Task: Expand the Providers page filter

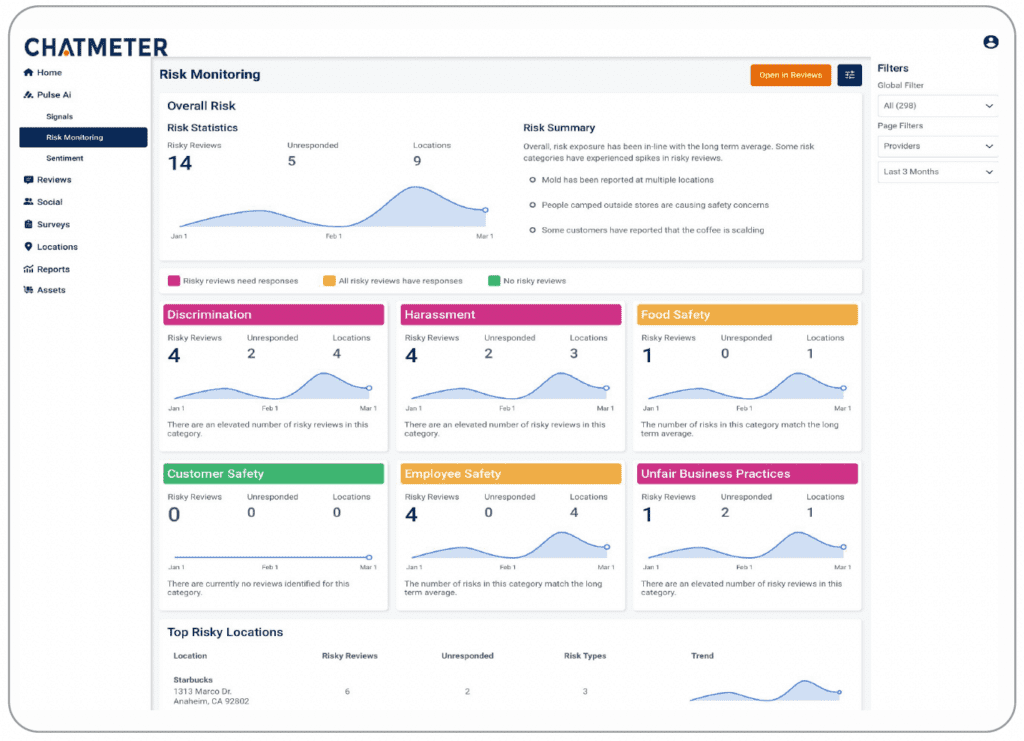Action: [x=937, y=146]
